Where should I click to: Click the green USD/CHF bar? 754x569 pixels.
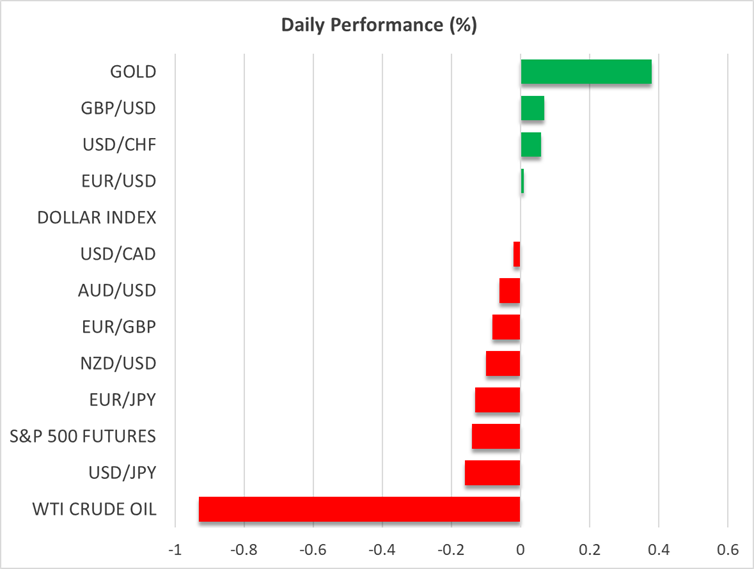click(x=531, y=145)
